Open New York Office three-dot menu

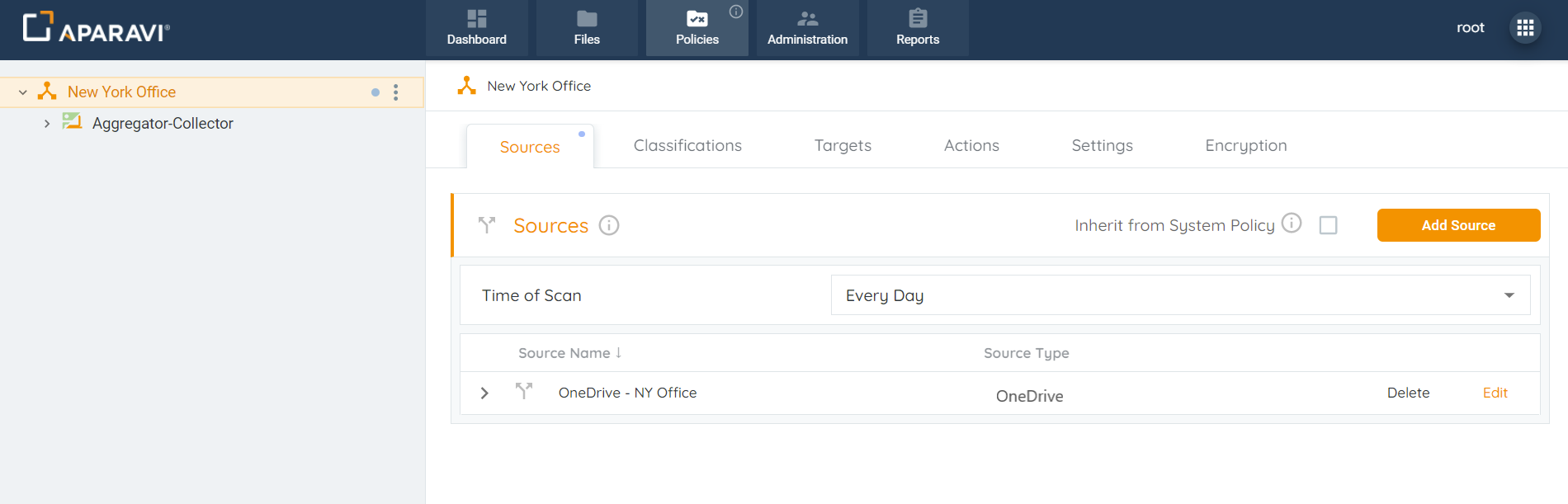[396, 92]
